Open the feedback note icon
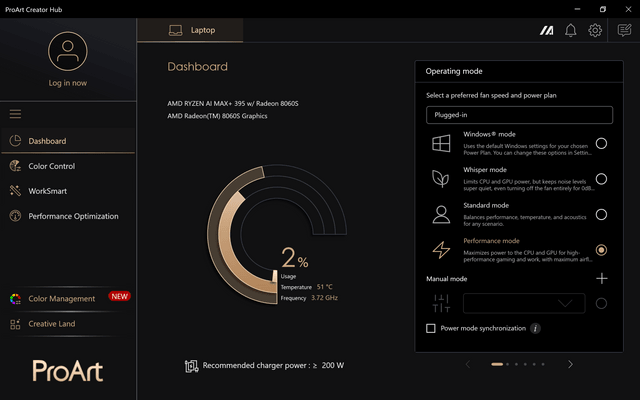This screenshot has height=400, width=640. 624,30
